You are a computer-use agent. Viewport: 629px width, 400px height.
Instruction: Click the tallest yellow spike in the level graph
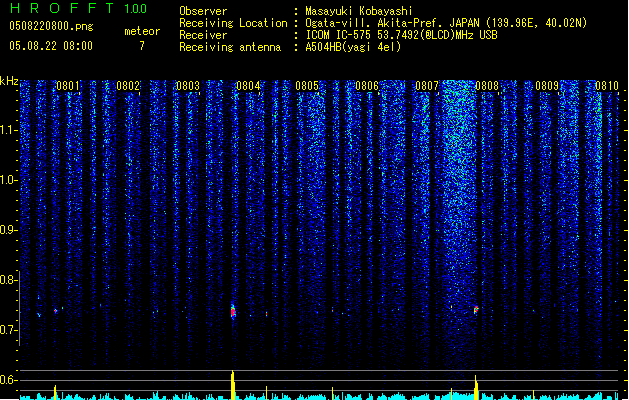point(233,385)
